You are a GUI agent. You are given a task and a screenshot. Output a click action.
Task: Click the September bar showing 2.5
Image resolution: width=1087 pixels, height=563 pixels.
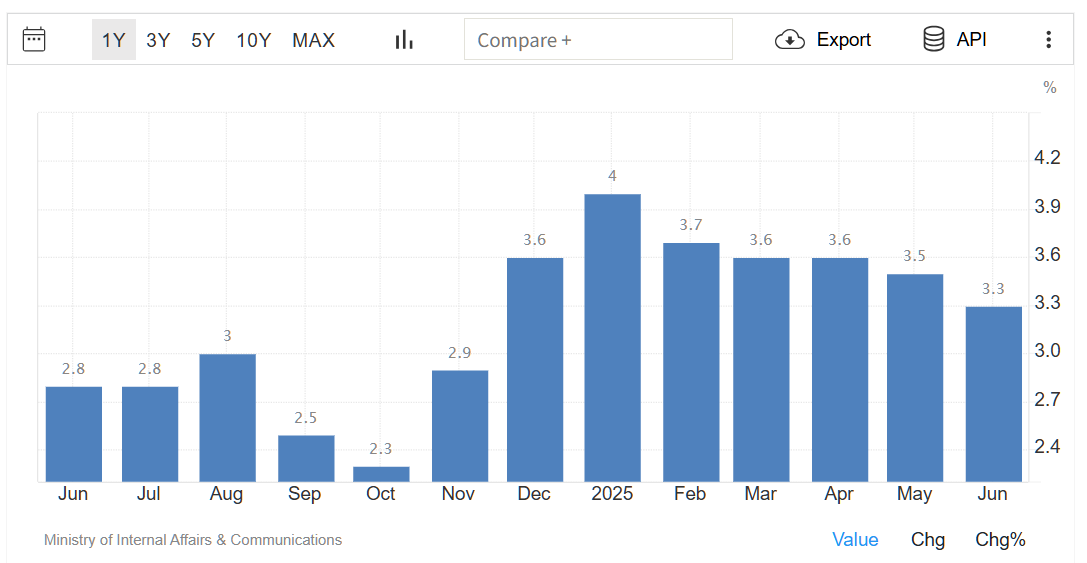306,458
